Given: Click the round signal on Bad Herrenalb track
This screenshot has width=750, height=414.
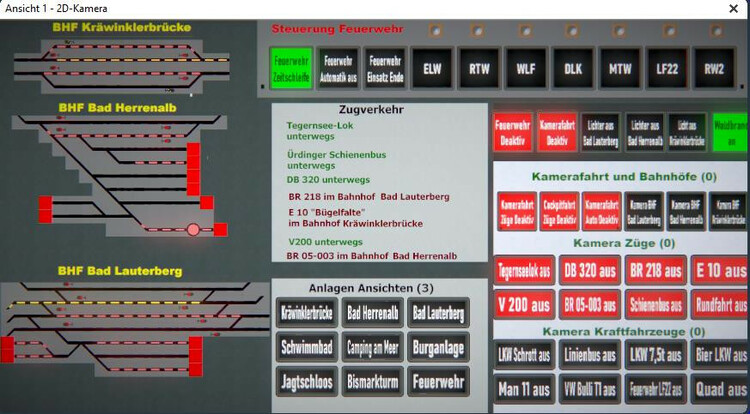Looking at the screenshot, I should click(193, 229).
